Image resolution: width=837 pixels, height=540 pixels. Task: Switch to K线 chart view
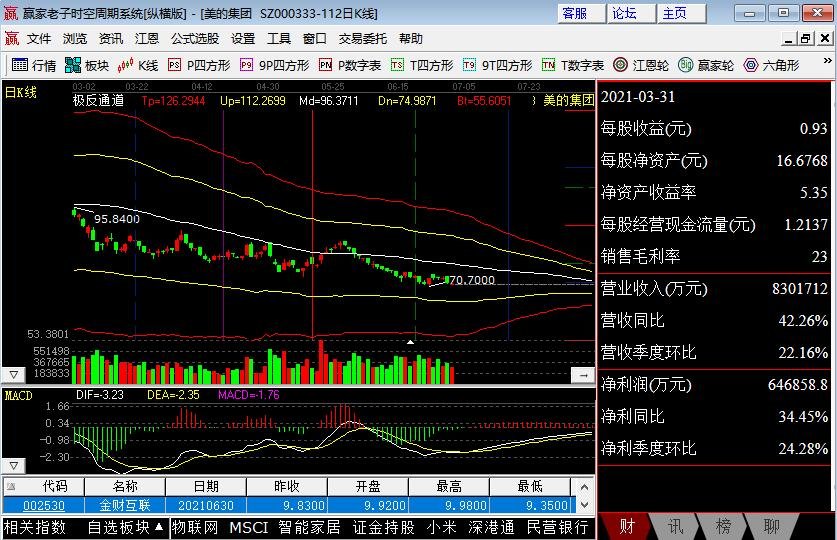click(x=138, y=65)
